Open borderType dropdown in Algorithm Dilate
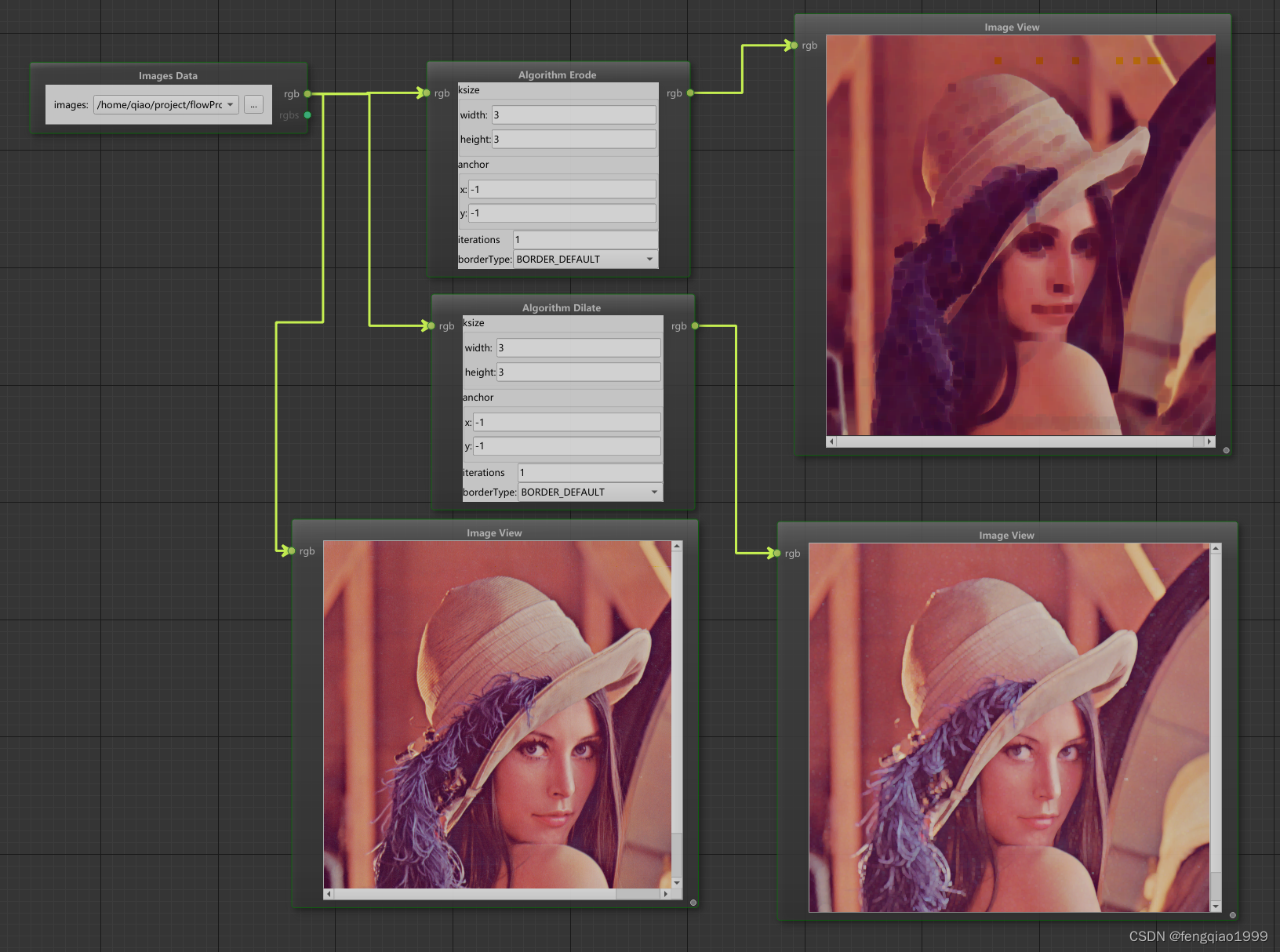Screen dimensions: 1280x952 click(x=590, y=492)
